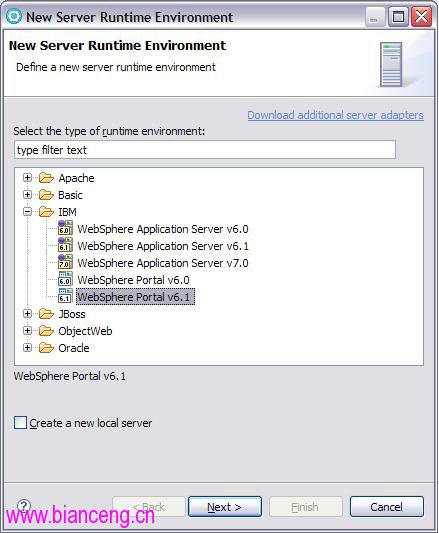Expand the ObjectWeb tree node
Screen dimensions: 439x533
(x=27, y=330)
